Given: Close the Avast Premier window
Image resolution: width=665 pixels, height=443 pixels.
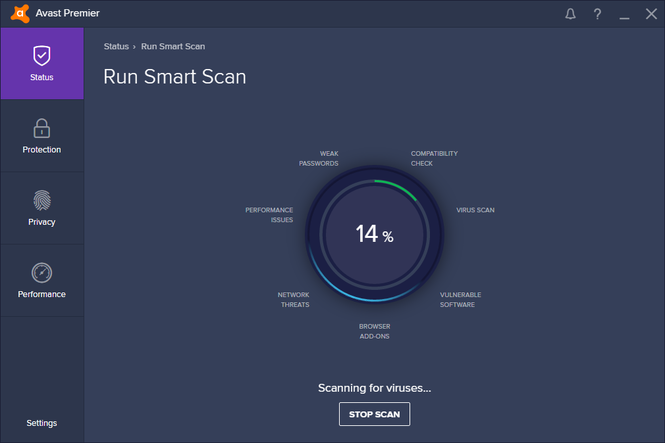Looking at the screenshot, I should click(x=651, y=14).
